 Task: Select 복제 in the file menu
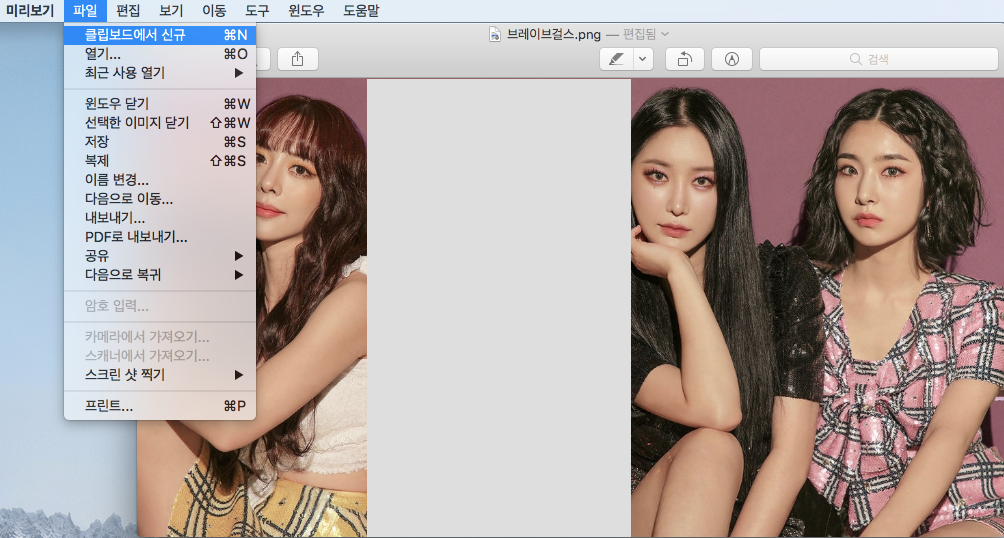tap(160, 161)
